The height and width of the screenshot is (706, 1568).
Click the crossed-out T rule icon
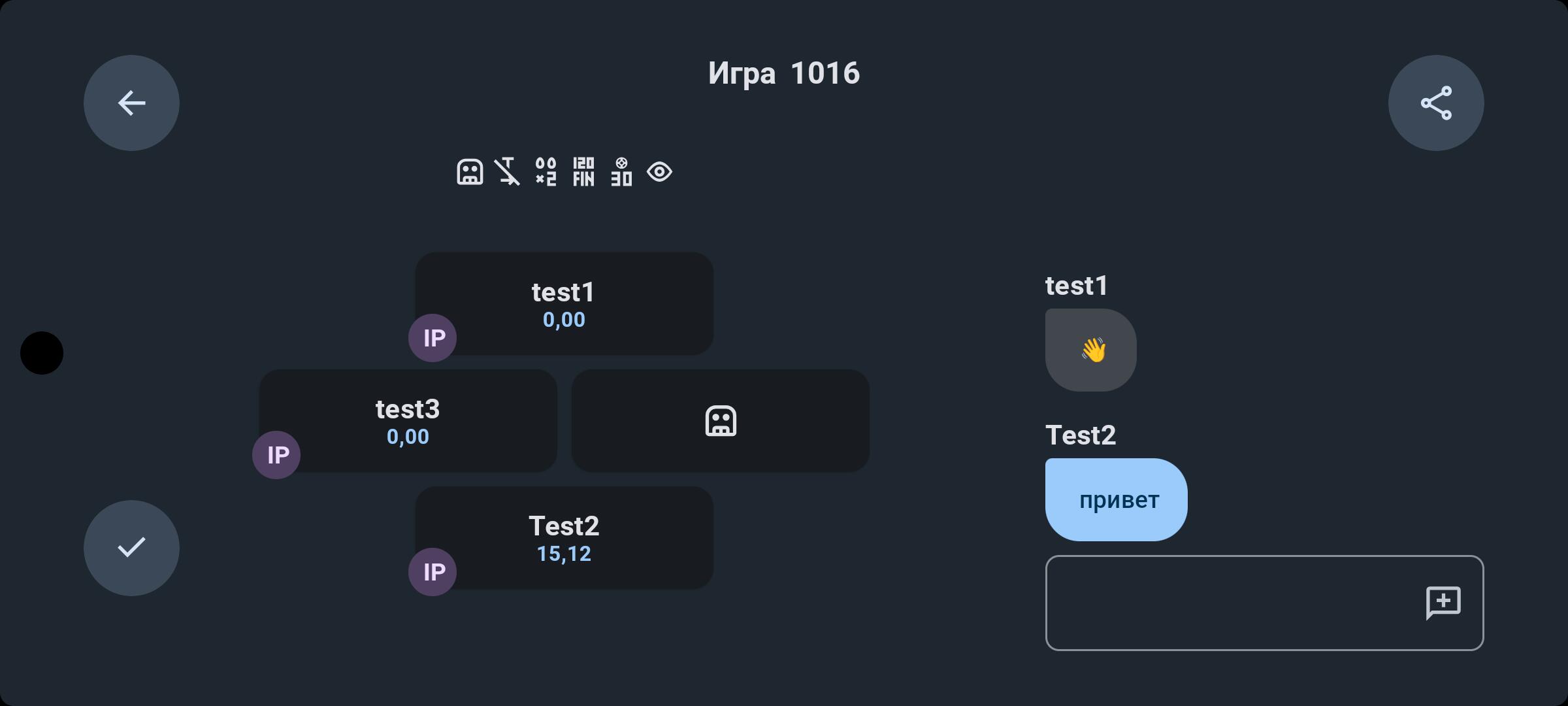[507, 172]
